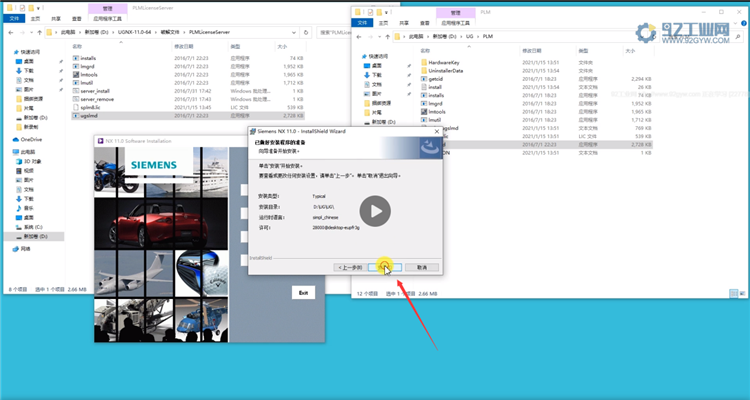This screenshot has width=750, height=400.
Task: Click the refresh icon in PLMLicenseServer window
Action: pyautogui.click(x=306, y=33)
